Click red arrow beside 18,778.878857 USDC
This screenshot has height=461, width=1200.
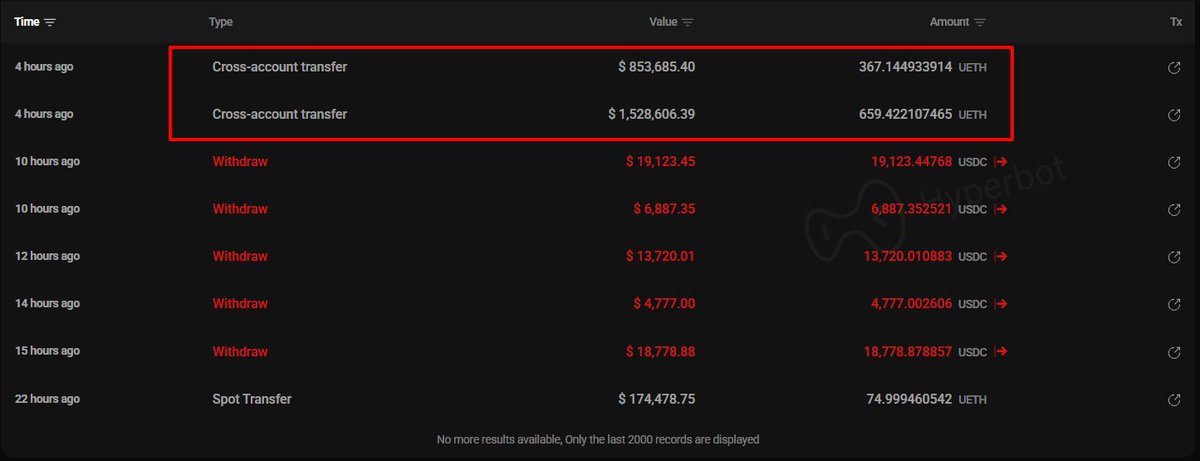1000,352
